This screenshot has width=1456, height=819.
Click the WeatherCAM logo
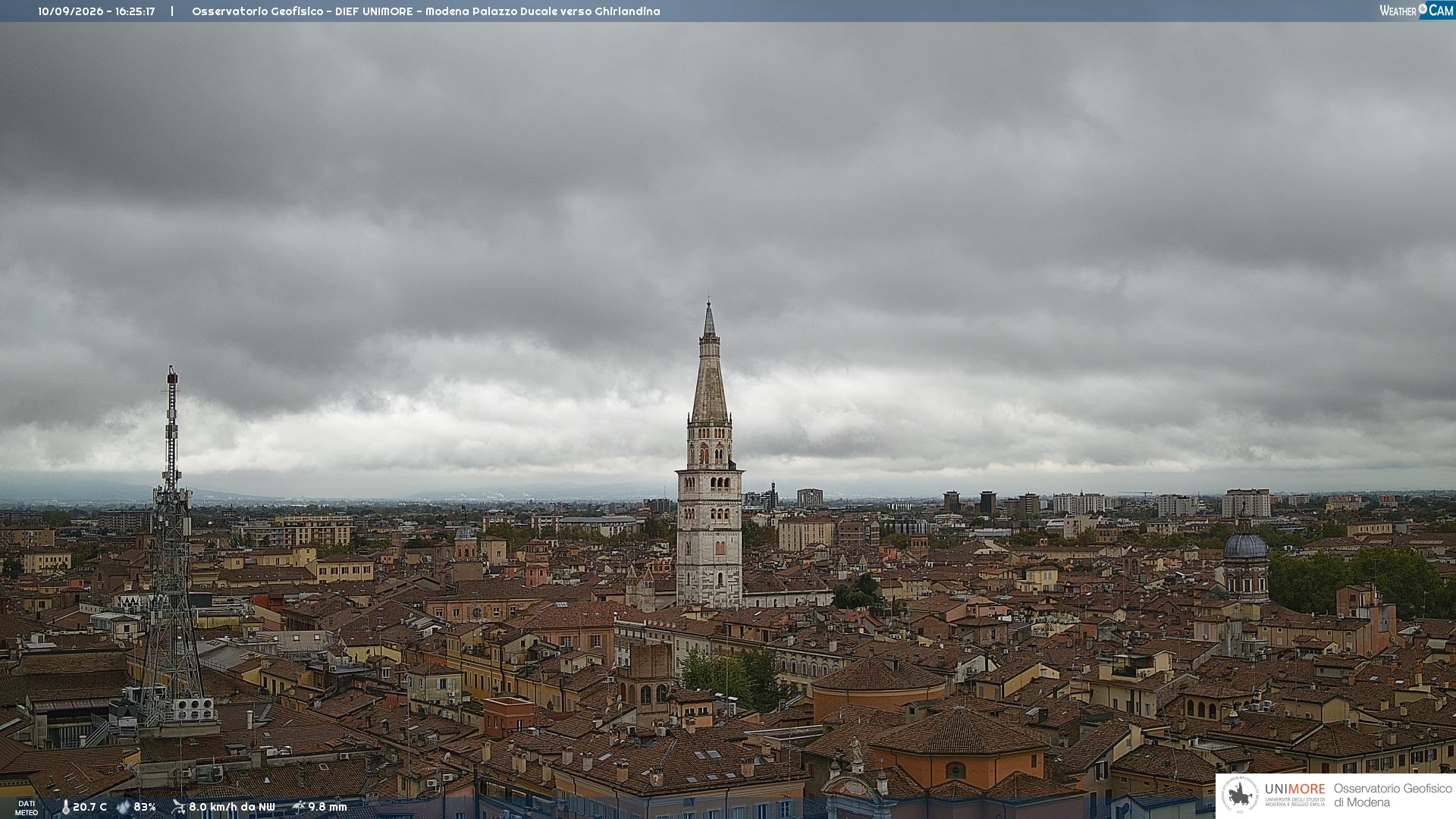click(1417, 11)
